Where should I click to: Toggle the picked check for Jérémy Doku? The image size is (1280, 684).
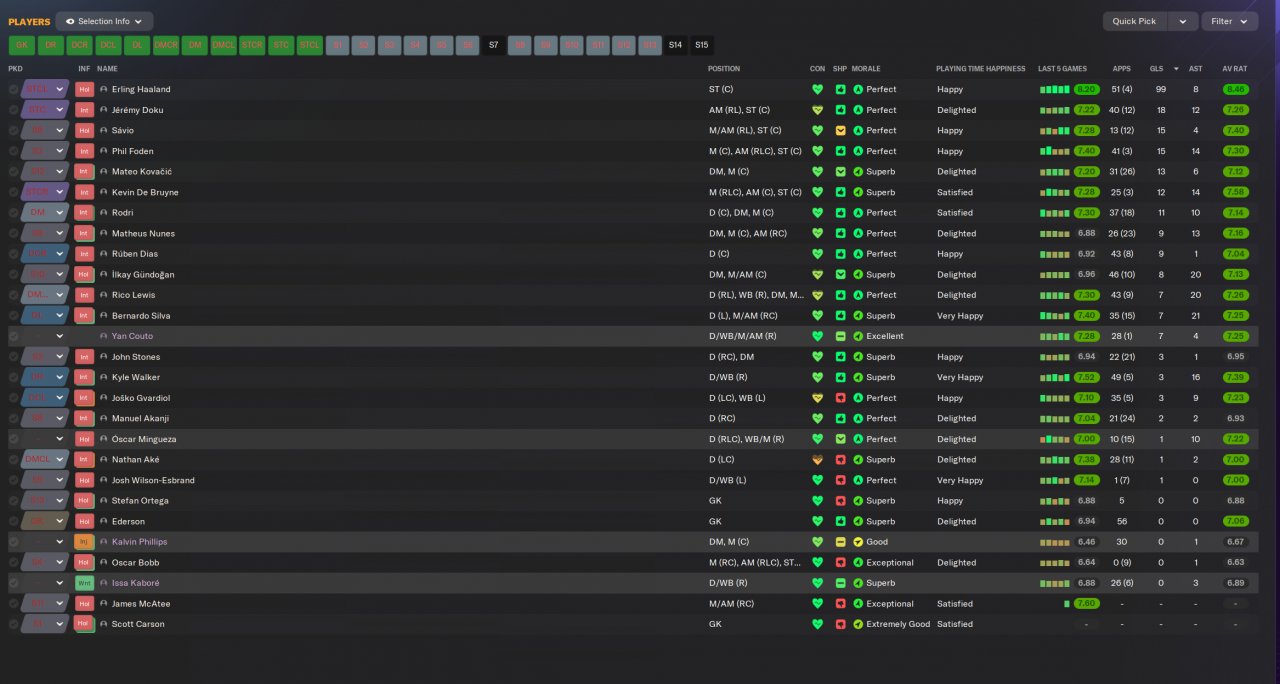(14, 110)
